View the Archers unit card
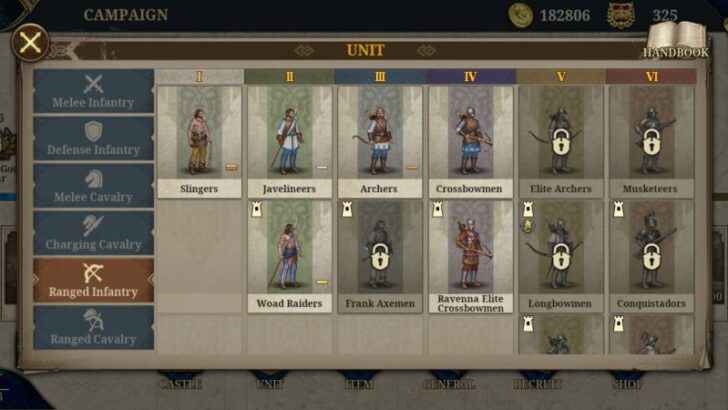 380,142
